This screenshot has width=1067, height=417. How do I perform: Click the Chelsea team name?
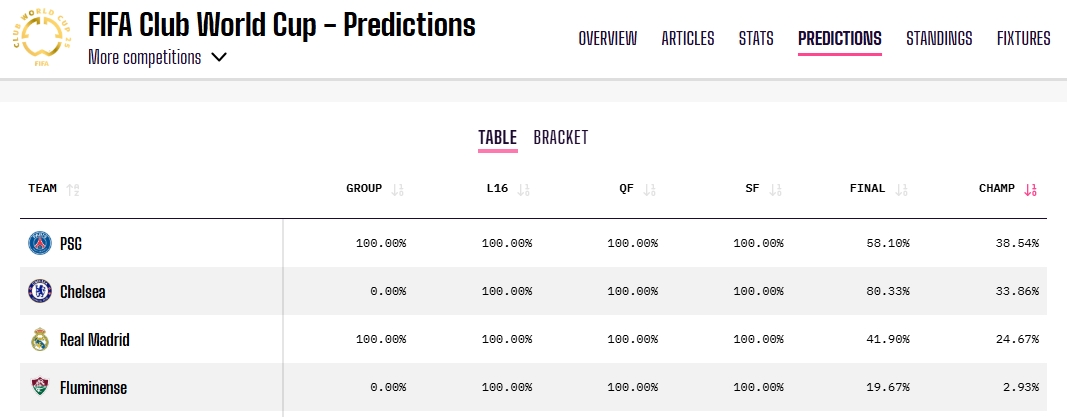click(83, 292)
